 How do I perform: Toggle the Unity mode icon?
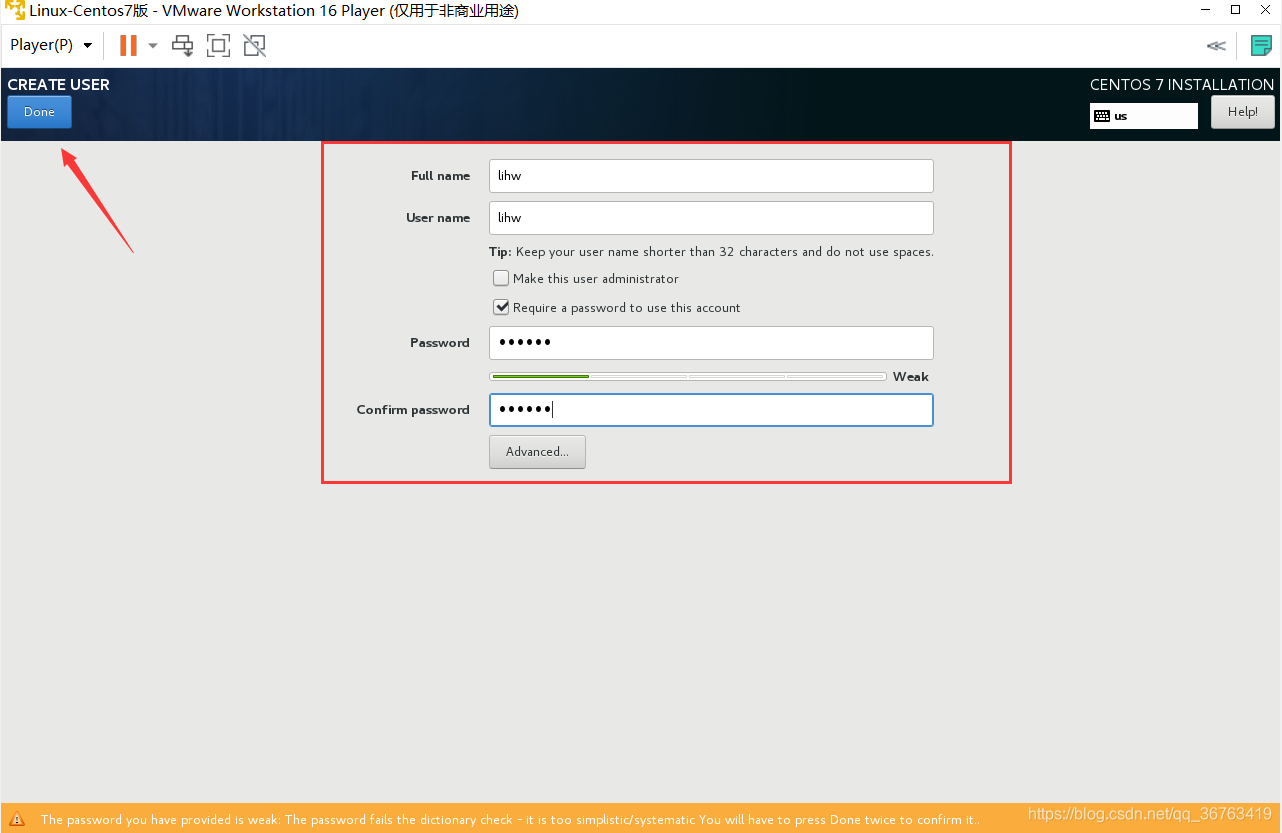click(x=254, y=45)
